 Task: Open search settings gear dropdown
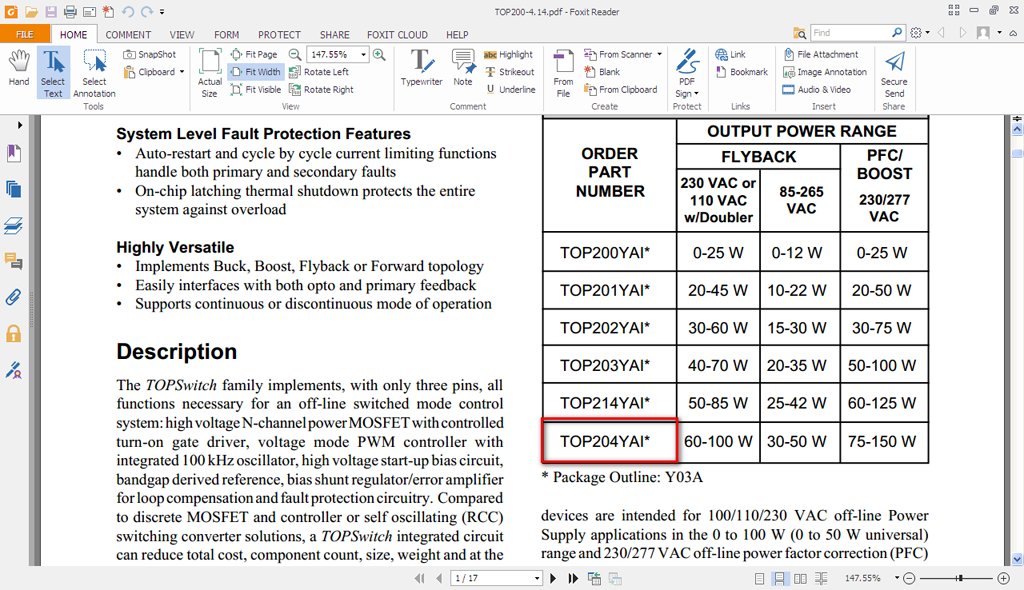click(x=920, y=33)
